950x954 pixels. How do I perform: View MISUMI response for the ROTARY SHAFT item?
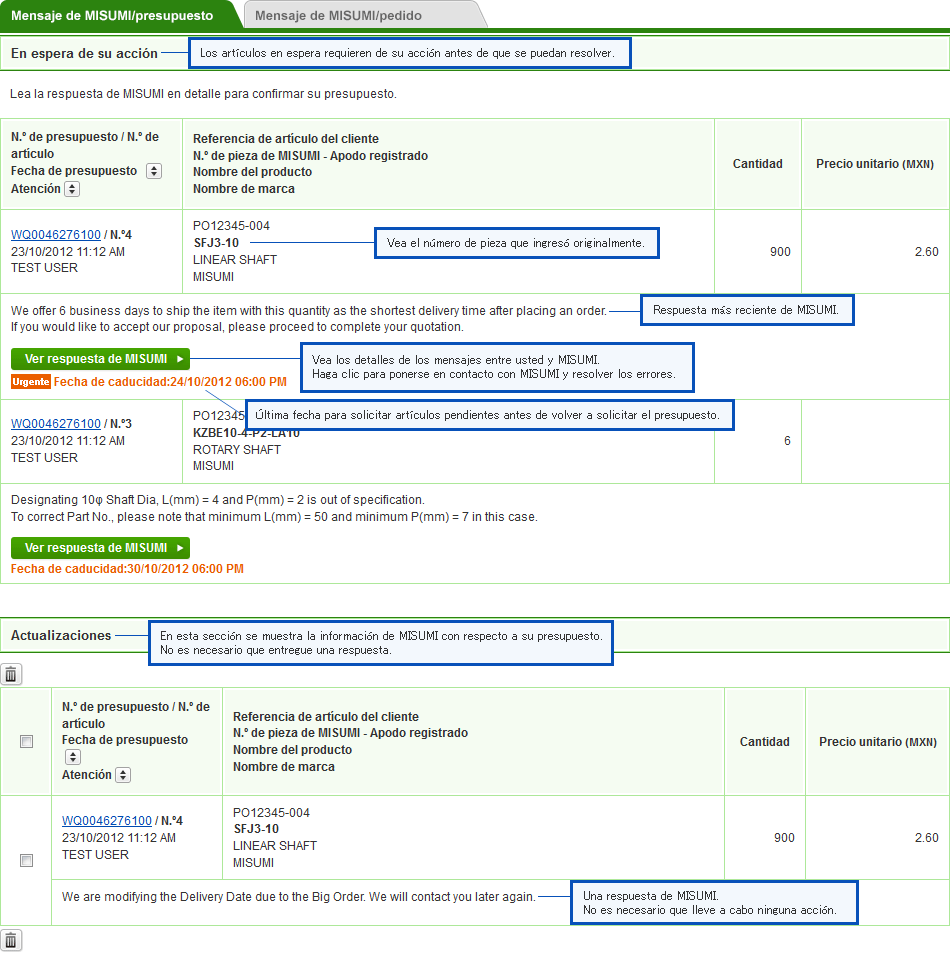(x=100, y=548)
